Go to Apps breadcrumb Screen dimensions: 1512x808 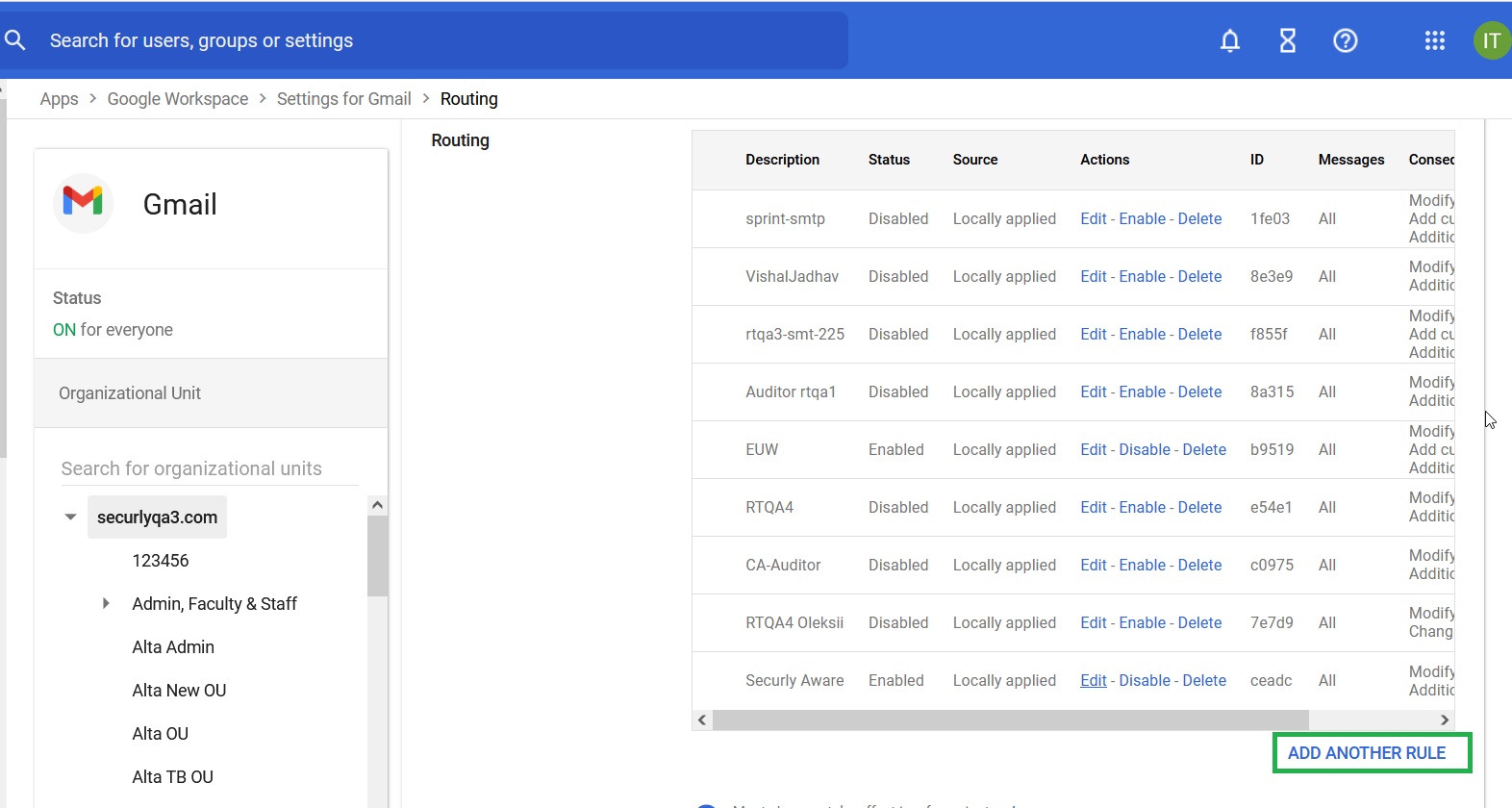coord(59,99)
